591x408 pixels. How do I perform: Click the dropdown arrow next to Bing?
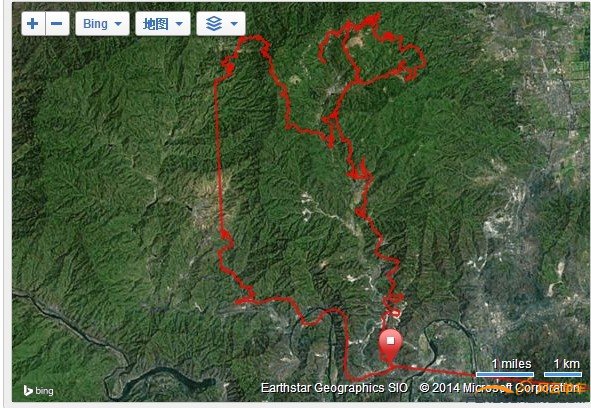tap(118, 24)
